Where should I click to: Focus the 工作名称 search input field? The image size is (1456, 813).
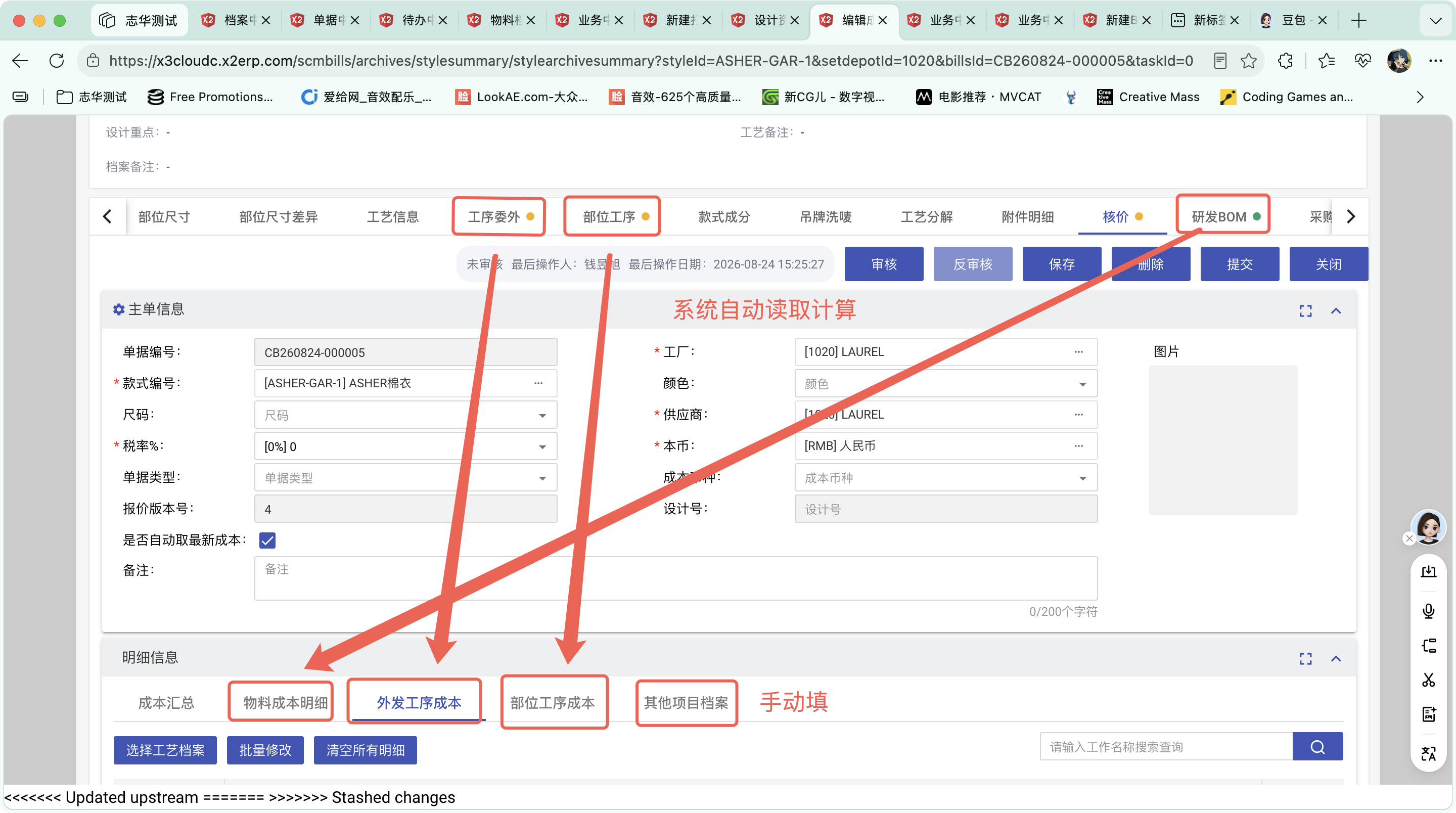pos(1166,747)
